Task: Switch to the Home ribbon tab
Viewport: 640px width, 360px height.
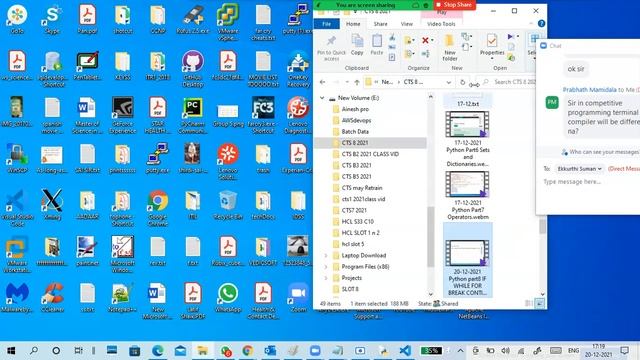Action: pos(353,24)
